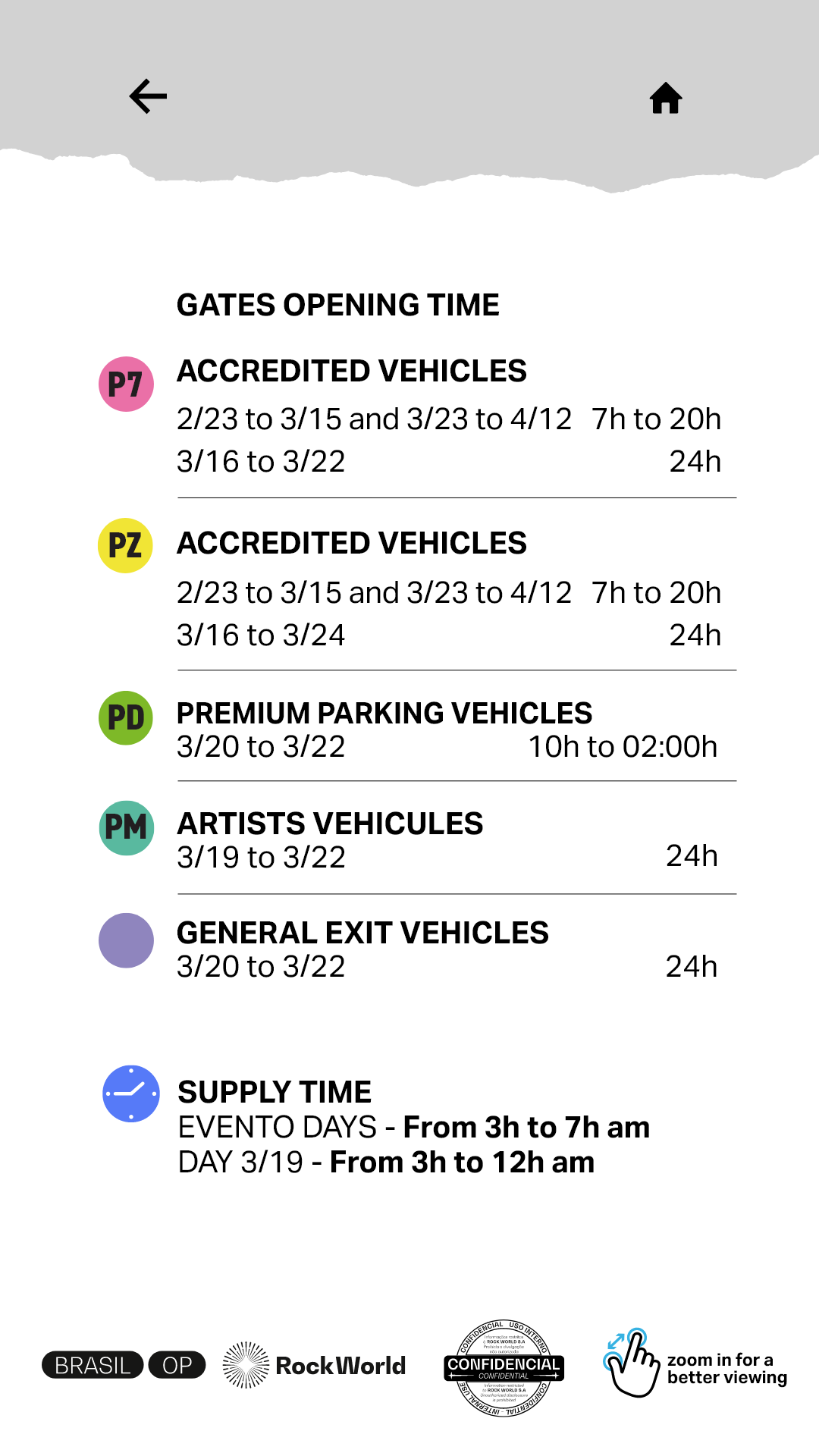The width and height of the screenshot is (819, 1456).
Task: Tap the RockWorld starburst logo
Action: [246, 1365]
